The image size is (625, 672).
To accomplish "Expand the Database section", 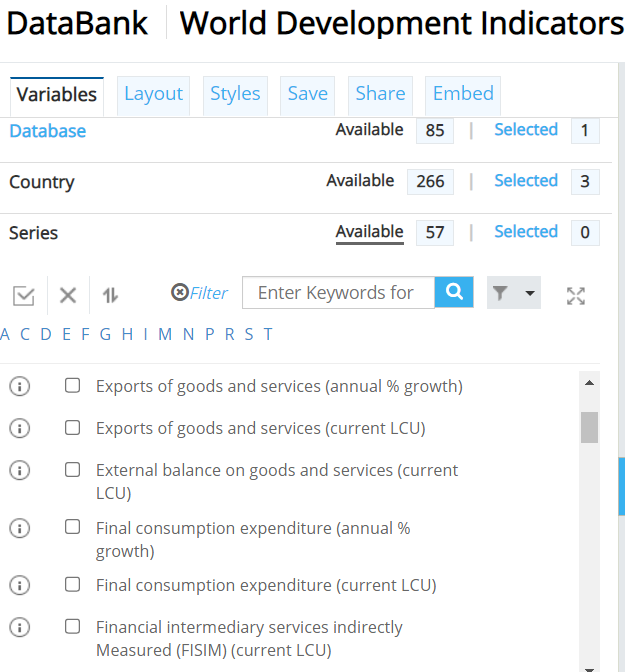I will coord(47,131).
